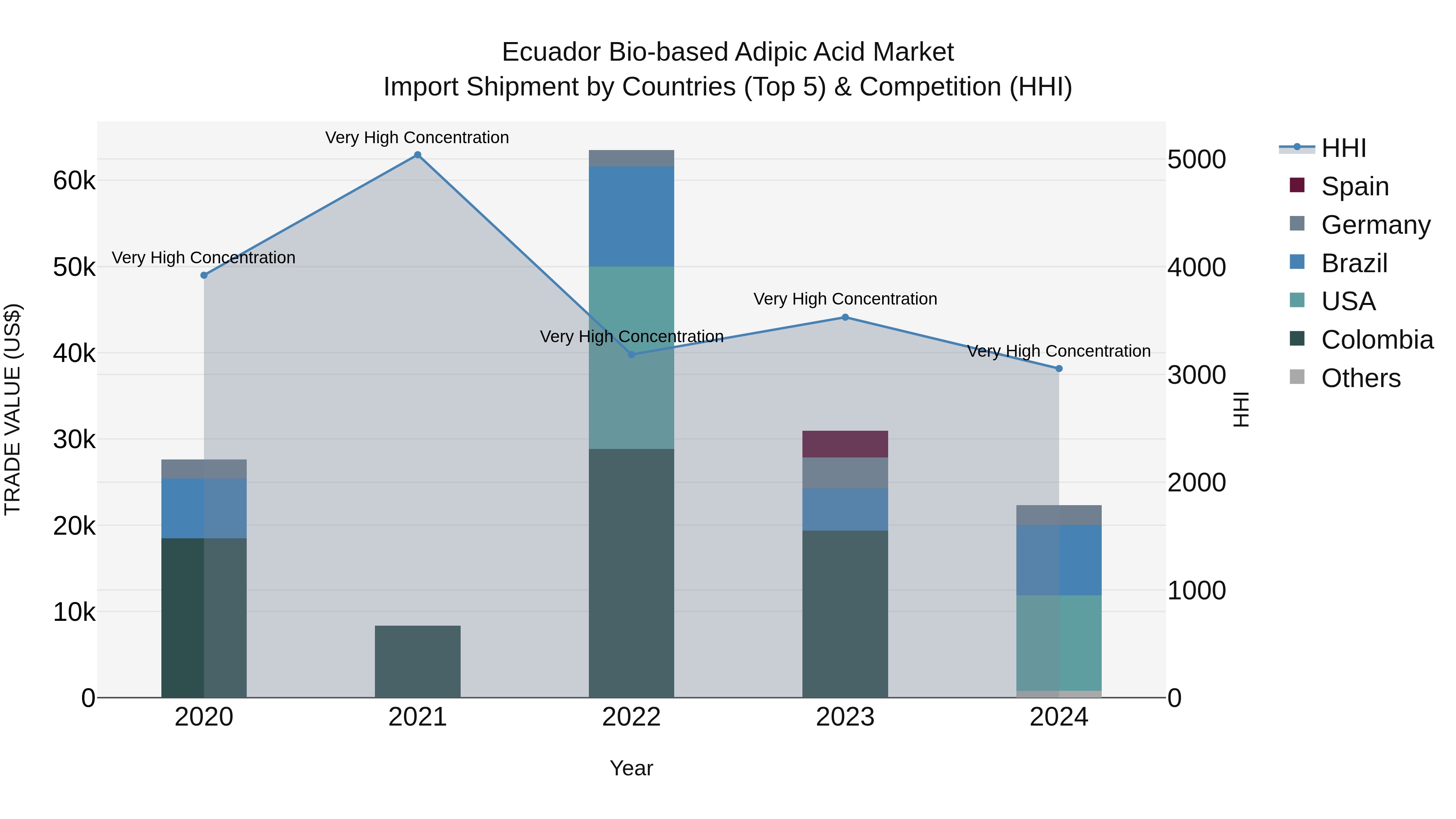1456x819 pixels.
Task: Click the 2021 Colombia bar
Action: [x=418, y=661]
